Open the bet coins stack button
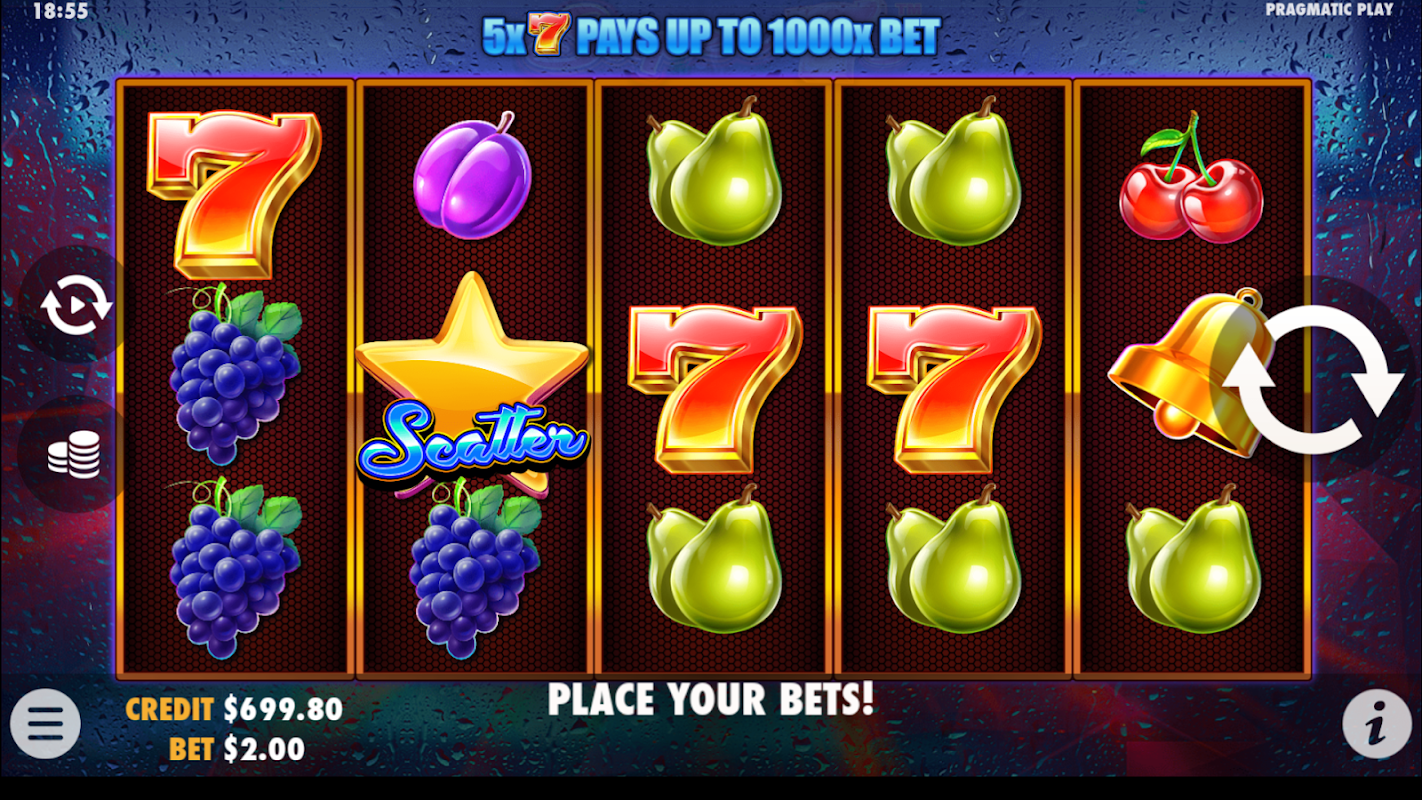Screen dimensions: 1422x800 tap(74, 455)
